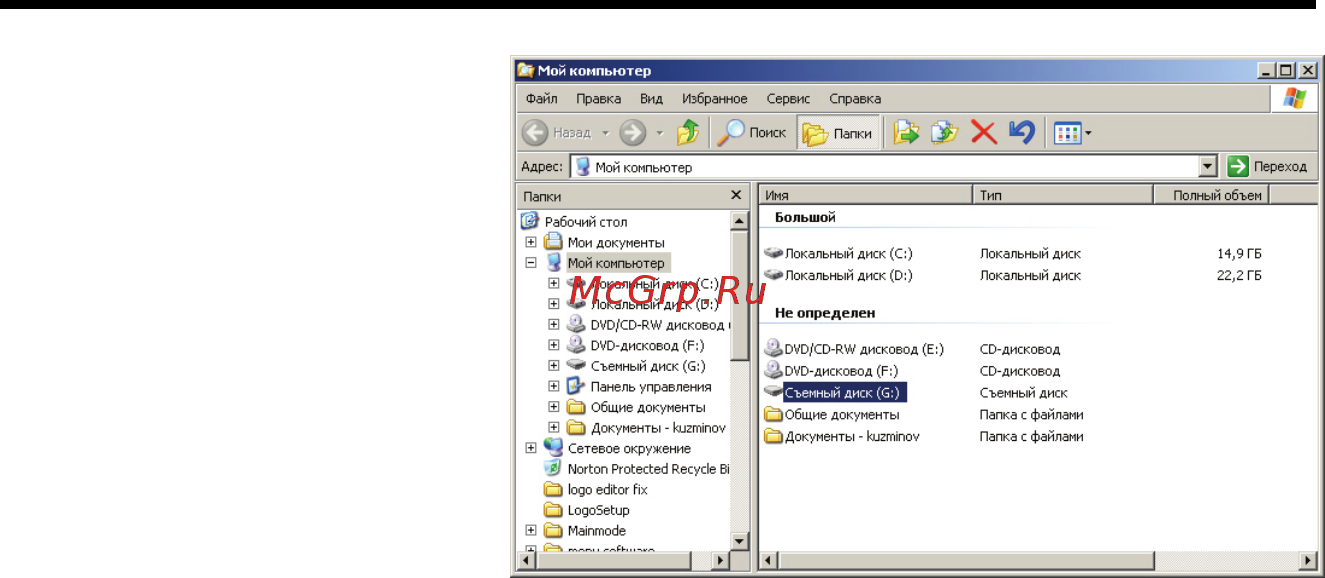
Task: Click the Move To folder icon
Action: pyautogui.click(x=906, y=132)
